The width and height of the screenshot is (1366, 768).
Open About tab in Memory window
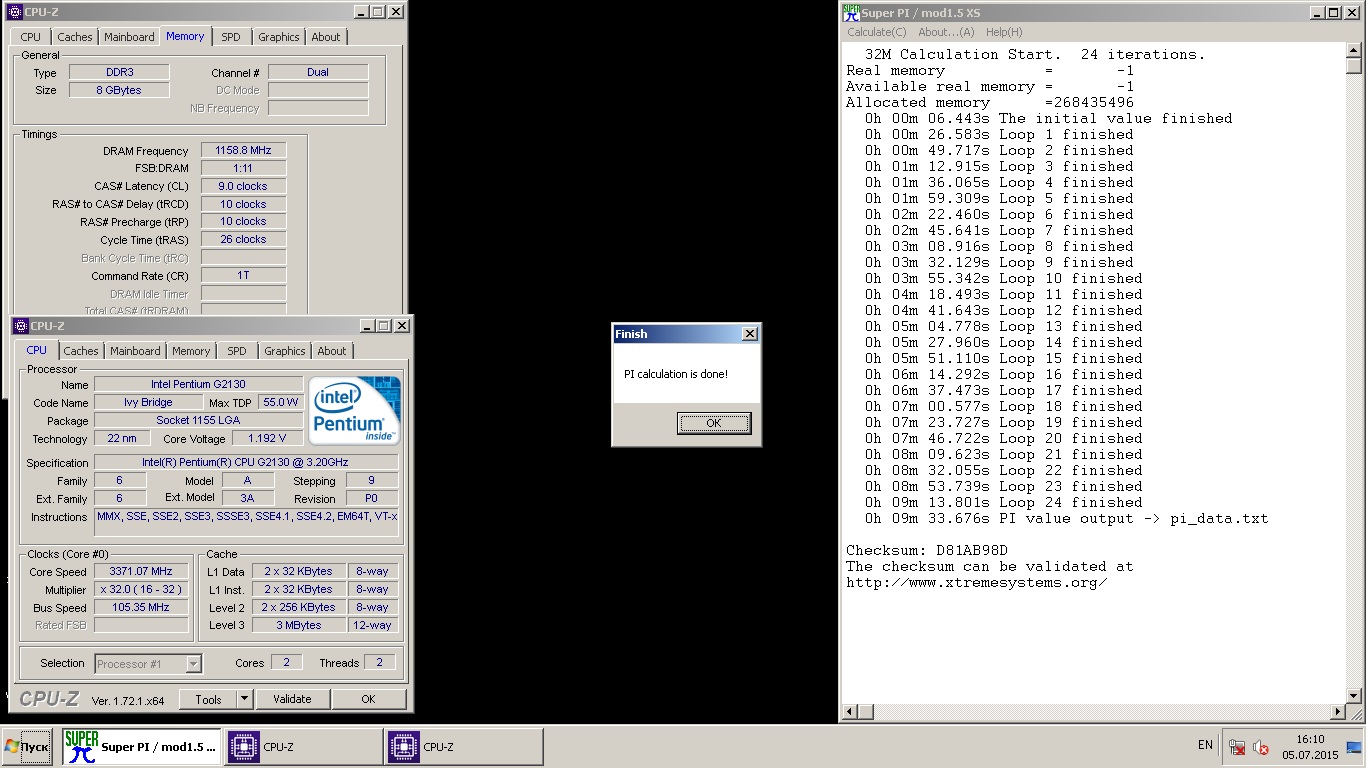click(x=326, y=37)
